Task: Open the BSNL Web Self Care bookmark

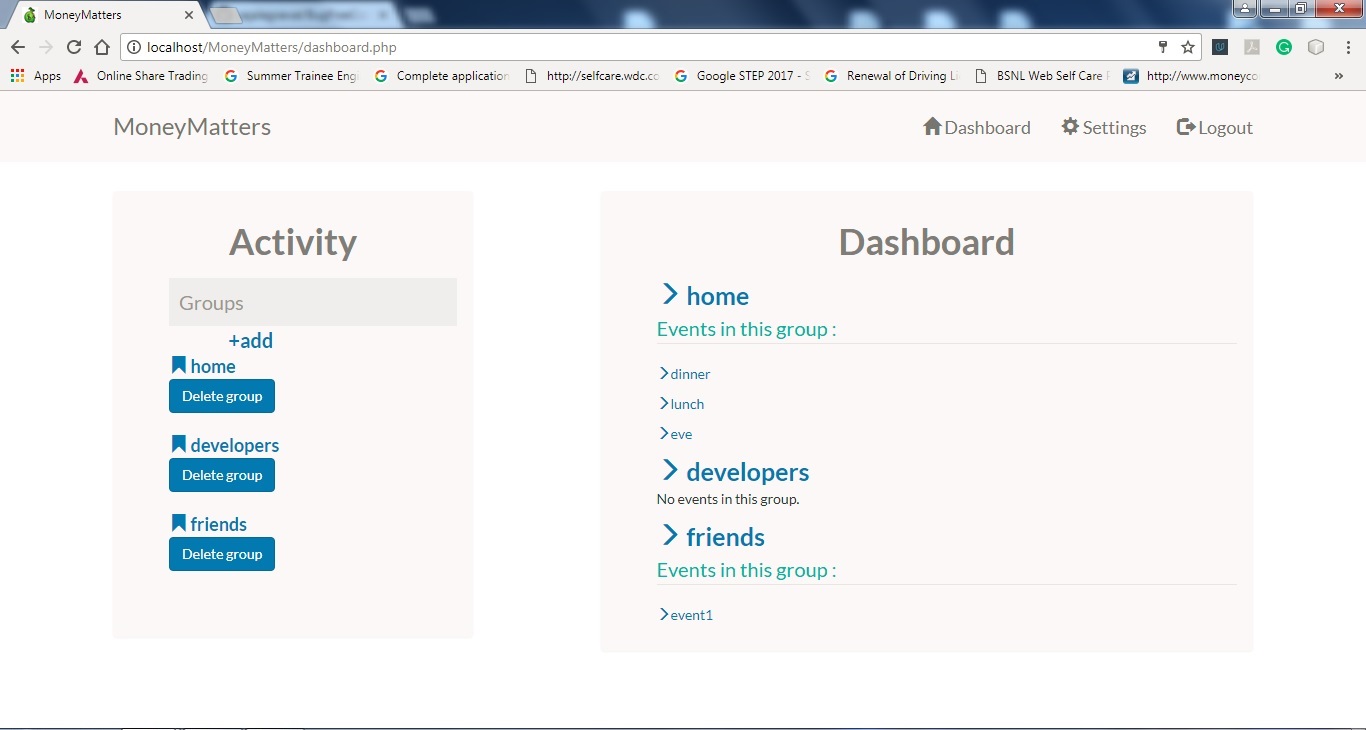Action: pyautogui.click(x=1041, y=76)
